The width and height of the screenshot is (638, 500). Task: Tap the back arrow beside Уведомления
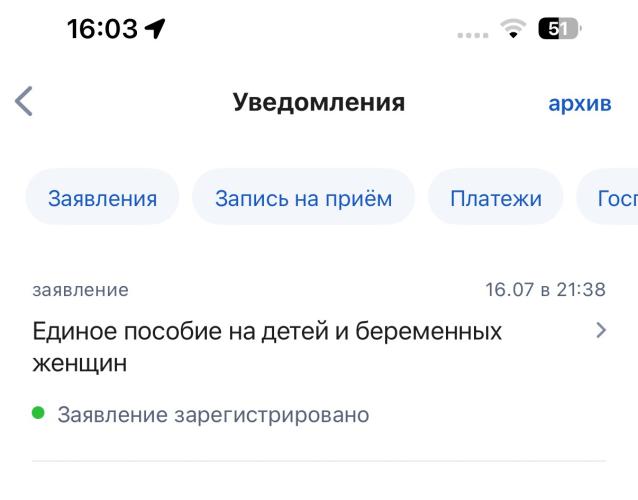[x=24, y=101]
